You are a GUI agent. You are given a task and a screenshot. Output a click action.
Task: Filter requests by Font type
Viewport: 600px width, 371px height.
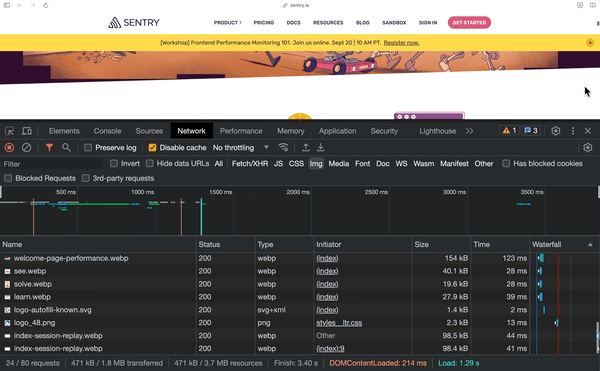362,164
